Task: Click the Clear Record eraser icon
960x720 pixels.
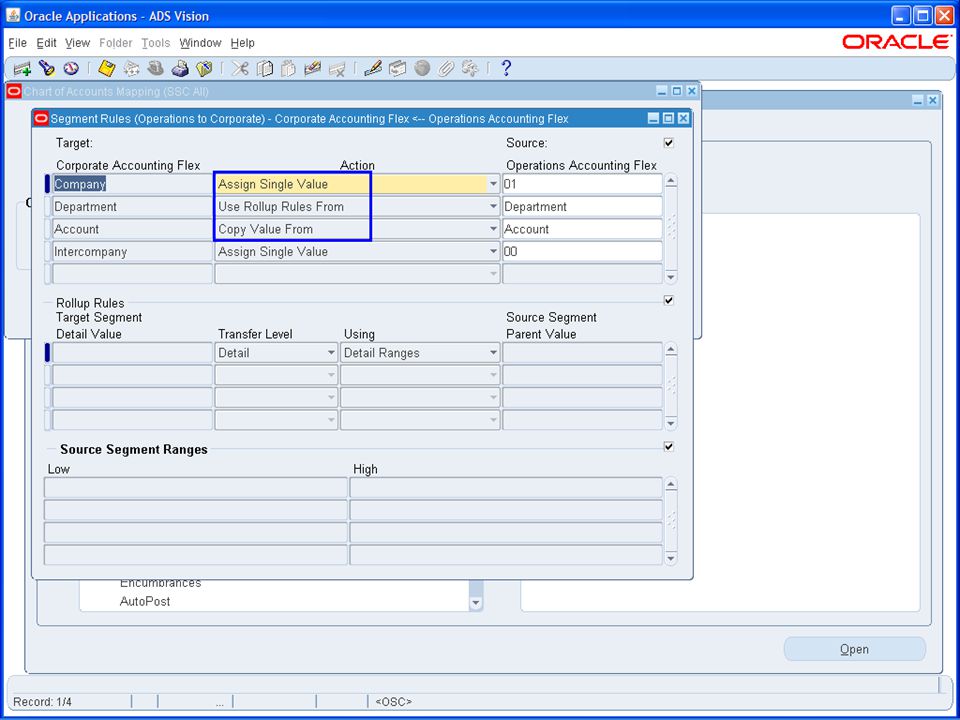Action: point(313,69)
